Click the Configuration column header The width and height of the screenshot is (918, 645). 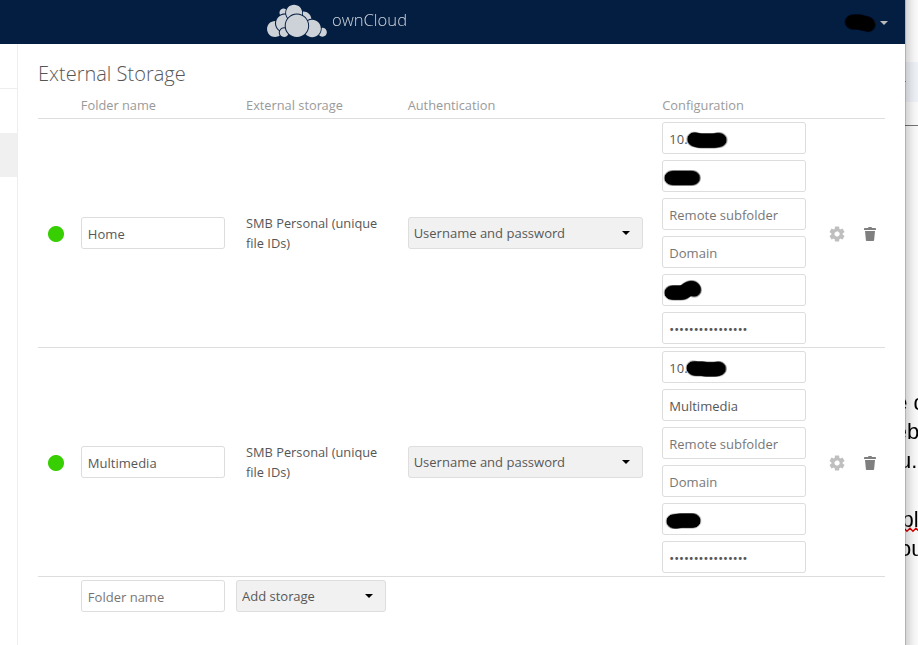703,105
